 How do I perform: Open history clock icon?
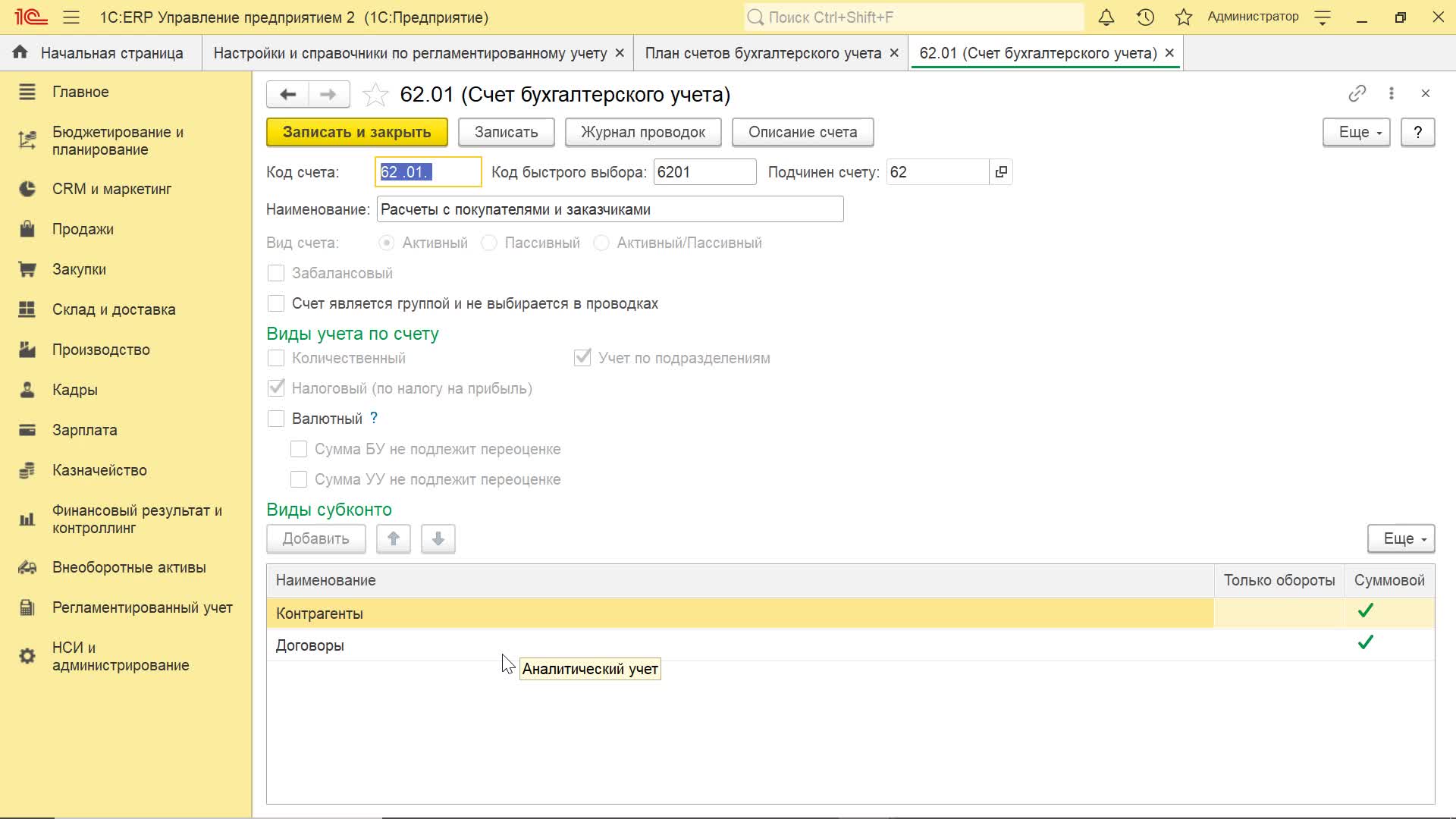[x=1145, y=17]
